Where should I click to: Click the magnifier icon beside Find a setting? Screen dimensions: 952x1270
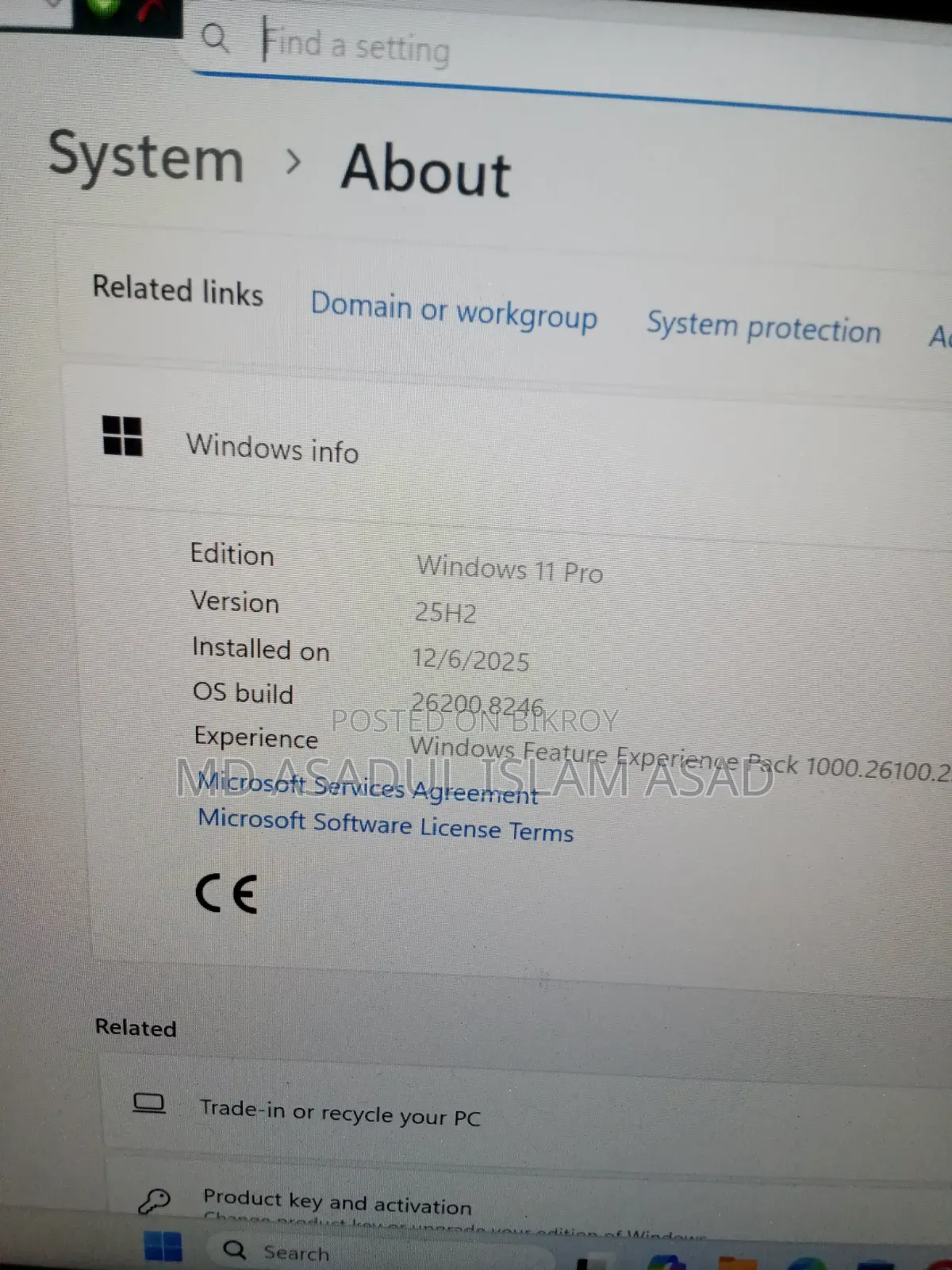215,37
